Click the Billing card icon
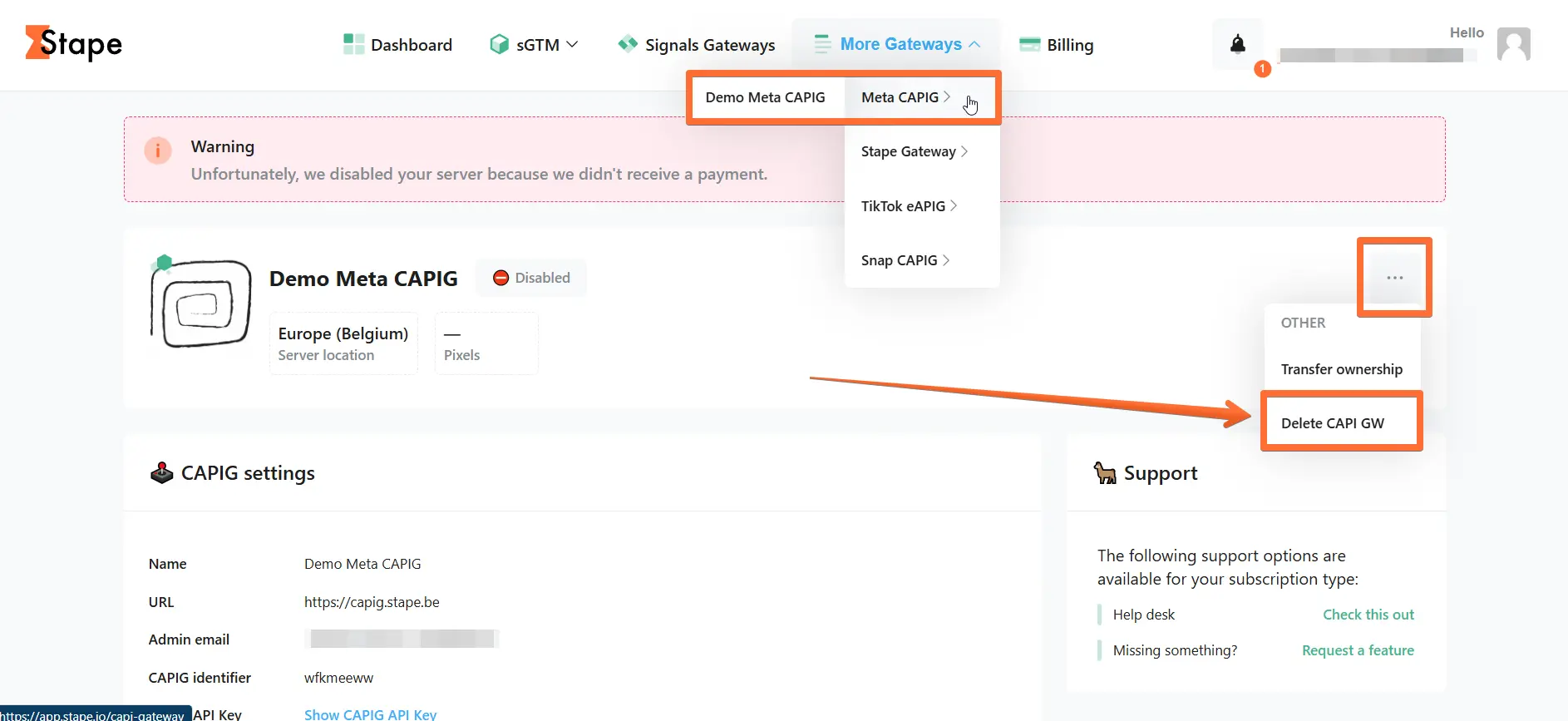Screen dimensions: 1568x721 pyautogui.click(x=1029, y=44)
